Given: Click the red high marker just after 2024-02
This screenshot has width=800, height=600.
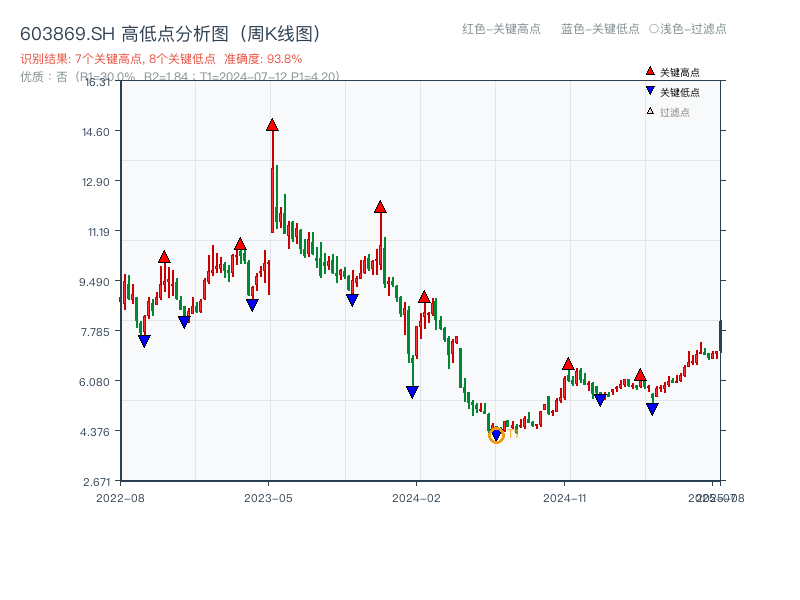Looking at the screenshot, I should pos(424,297).
